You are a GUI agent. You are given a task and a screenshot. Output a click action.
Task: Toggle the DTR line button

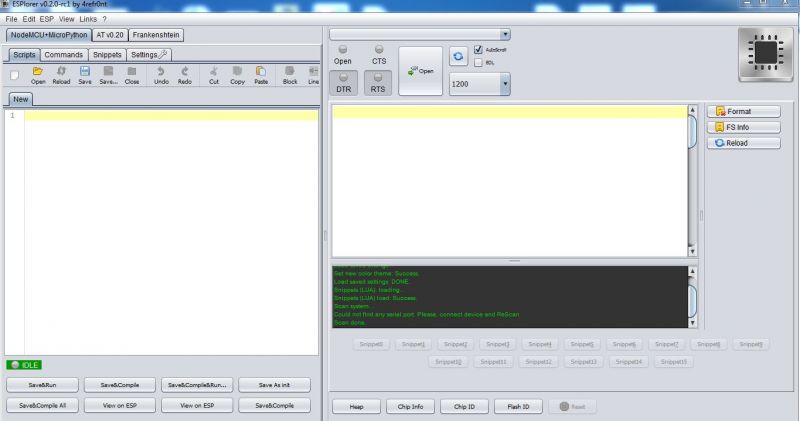[x=343, y=83]
